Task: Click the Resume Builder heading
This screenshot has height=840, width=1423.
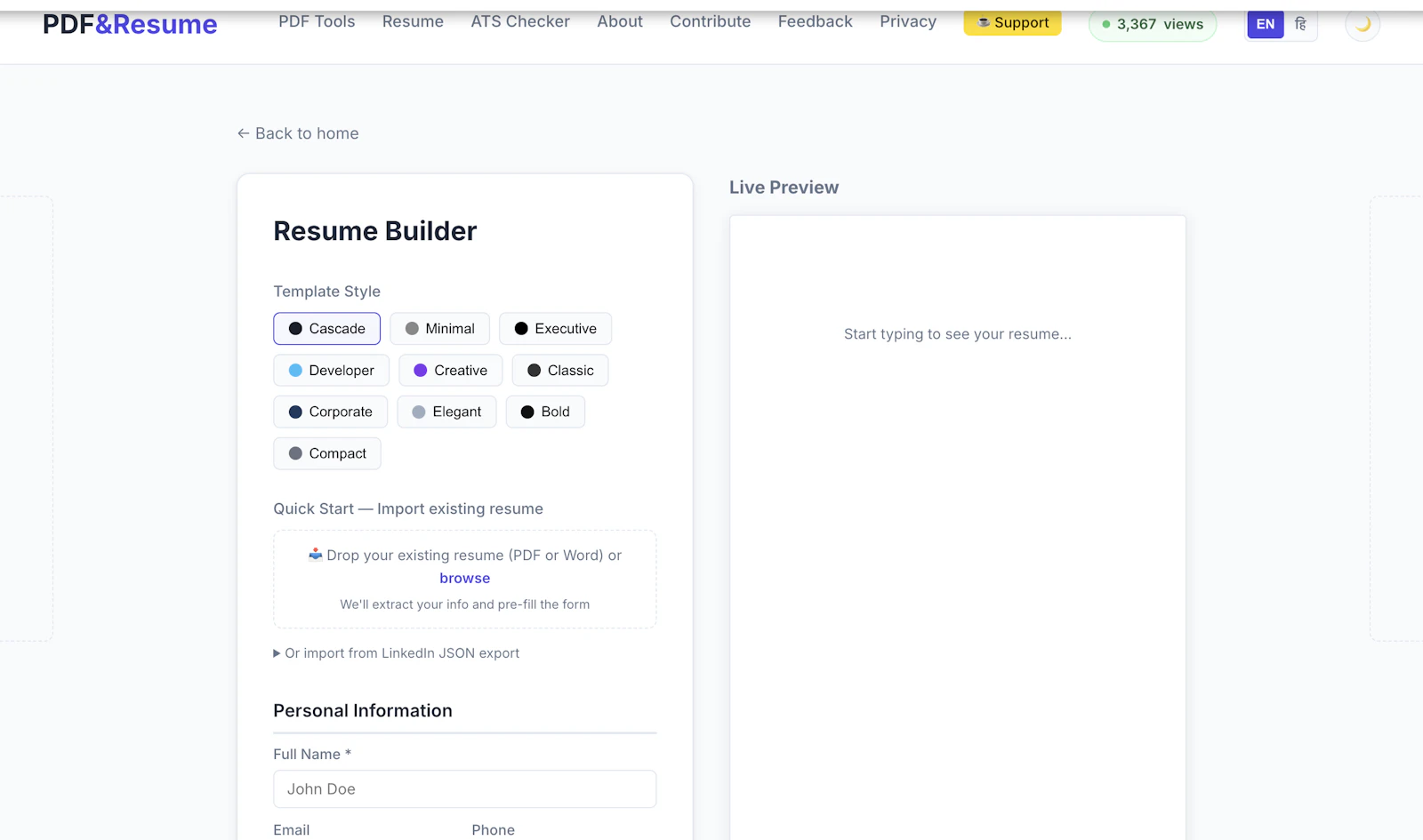Action: [375, 231]
